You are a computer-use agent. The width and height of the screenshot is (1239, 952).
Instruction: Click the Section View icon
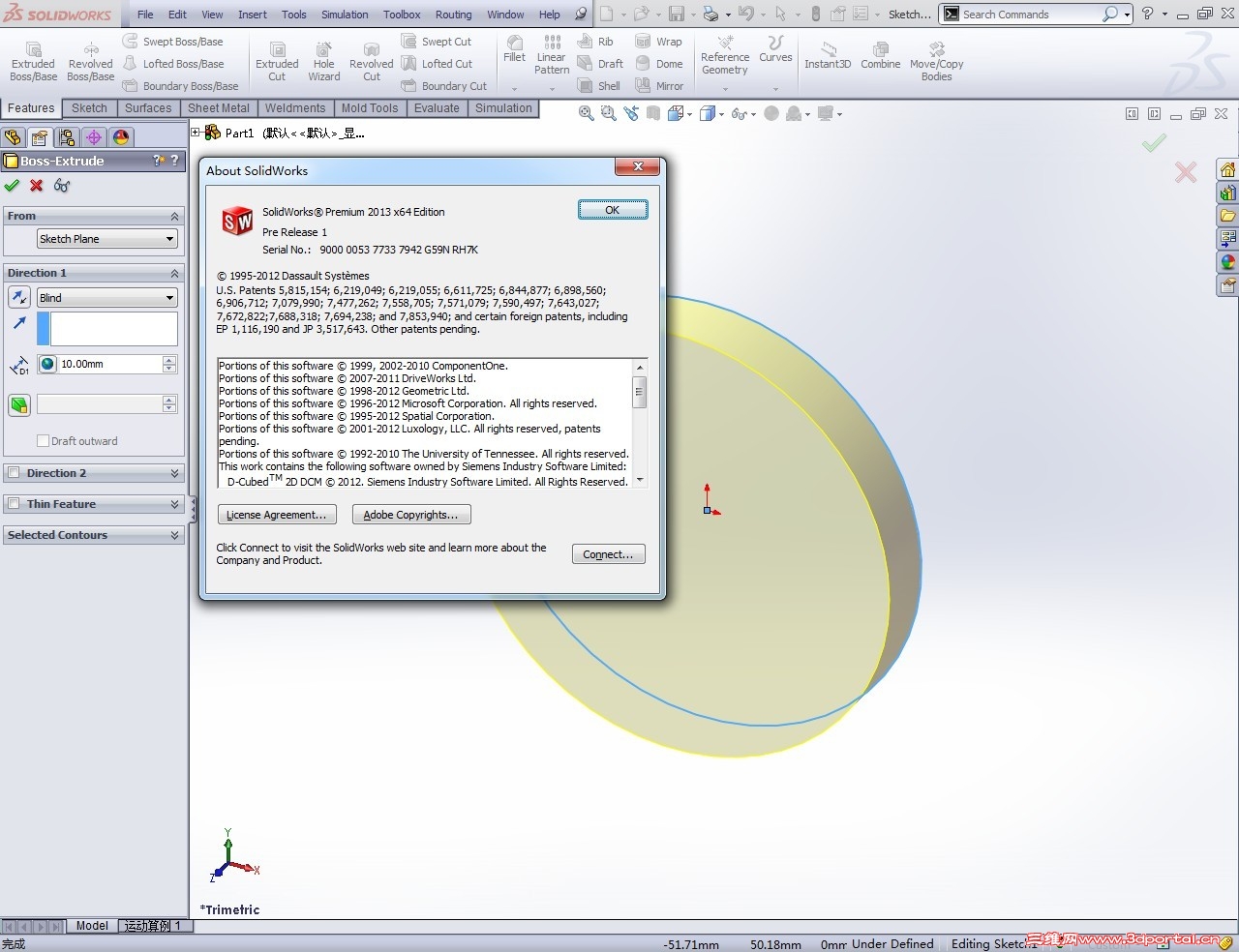coord(653,114)
